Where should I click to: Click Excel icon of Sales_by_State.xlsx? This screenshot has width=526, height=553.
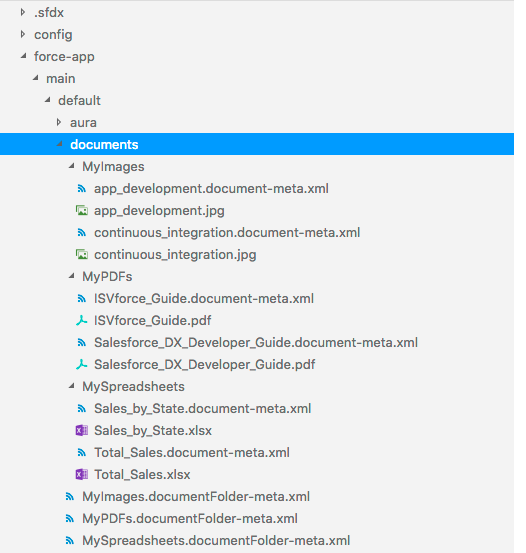coord(82,431)
